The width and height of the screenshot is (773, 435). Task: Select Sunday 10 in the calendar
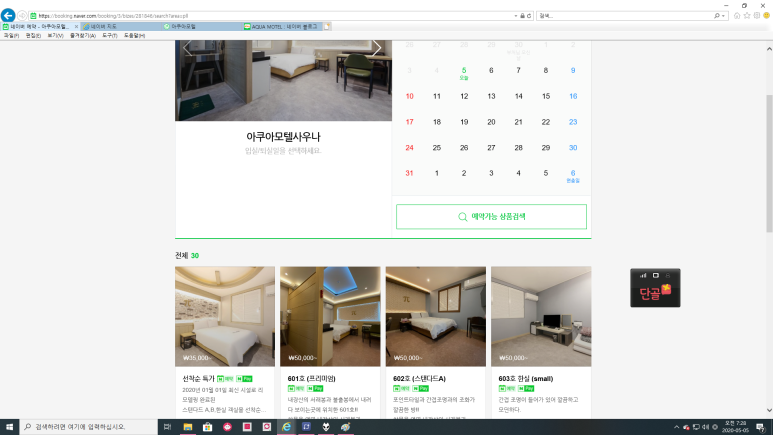pos(409,96)
